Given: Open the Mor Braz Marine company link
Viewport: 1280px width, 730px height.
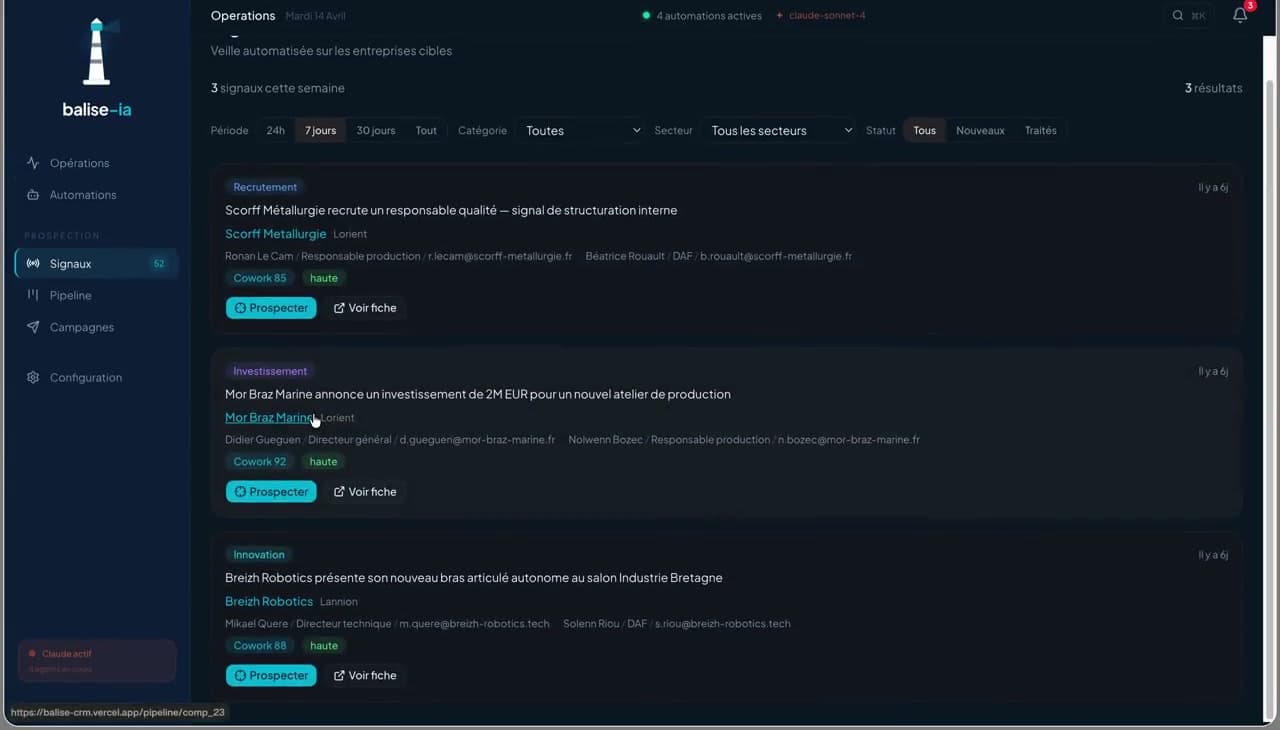Looking at the screenshot, I should coord(268,417).
